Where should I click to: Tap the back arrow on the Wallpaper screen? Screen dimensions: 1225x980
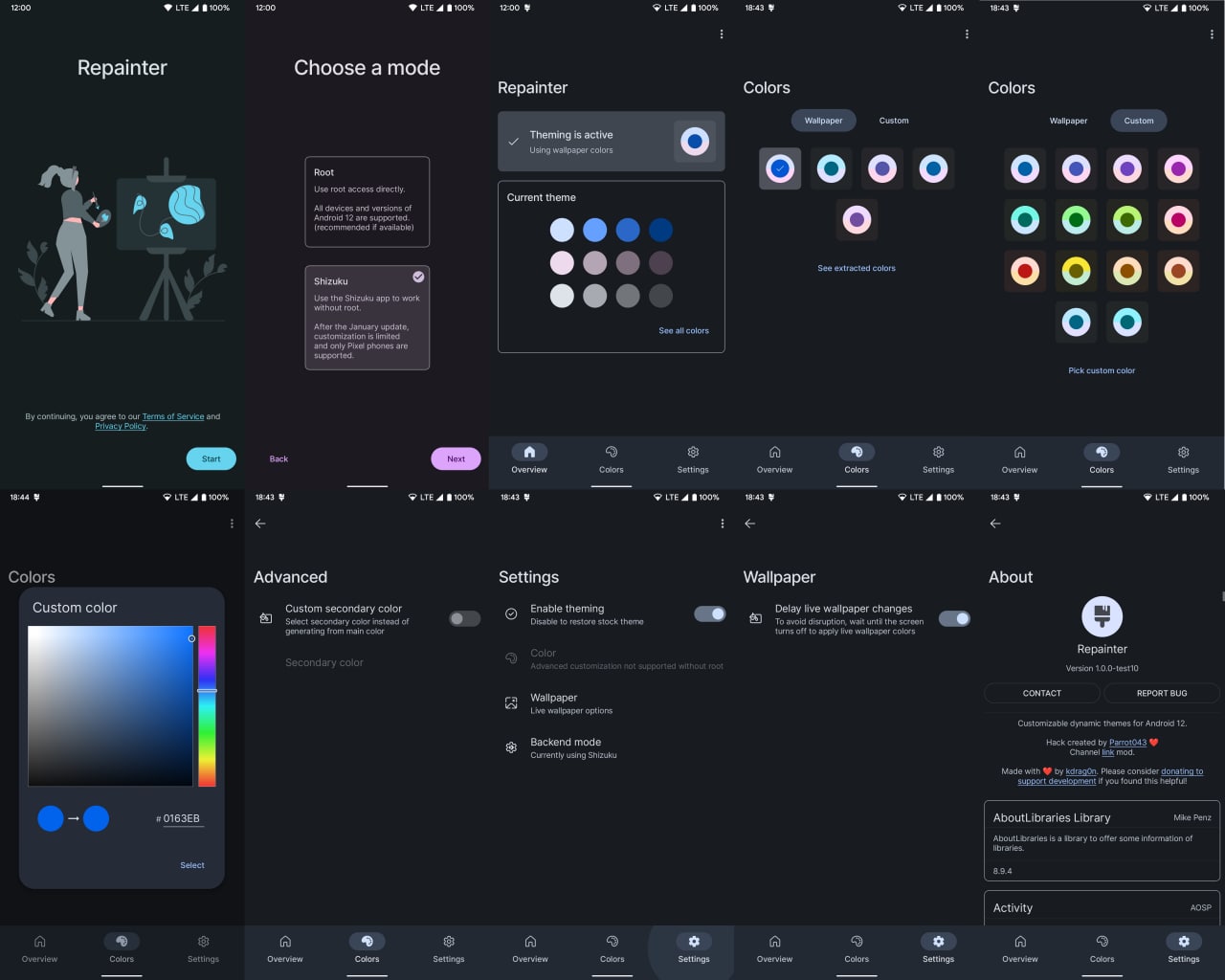click(x=750, y=523)
